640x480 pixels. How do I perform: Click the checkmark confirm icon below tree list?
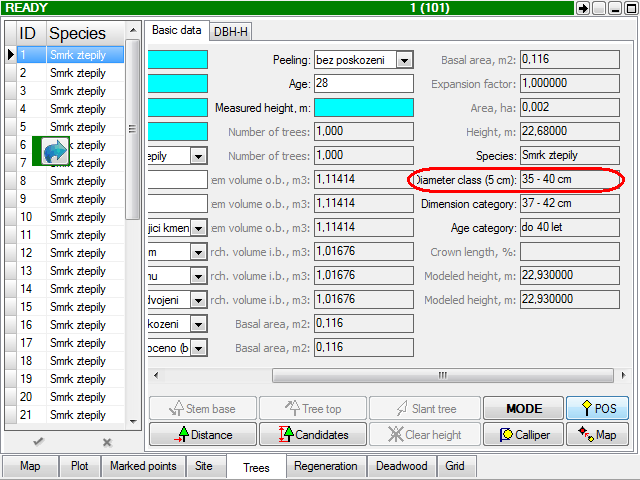[x=38, y=442]
